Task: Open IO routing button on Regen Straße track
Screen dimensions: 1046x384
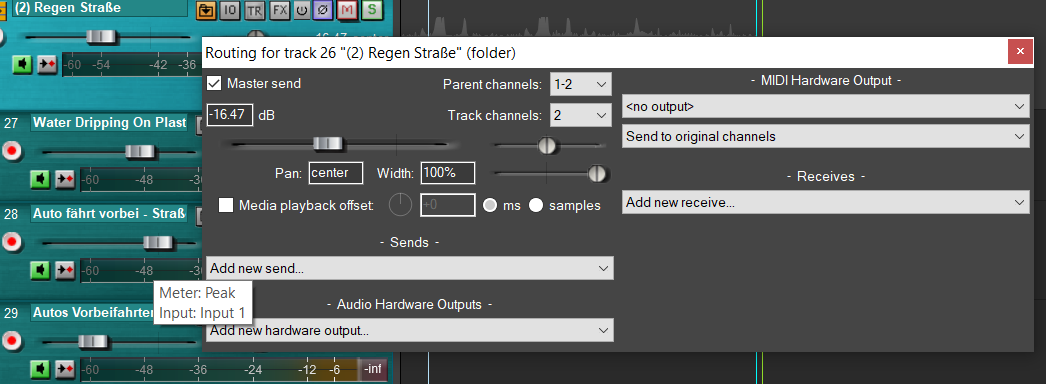Action: (x=230, y=10)
